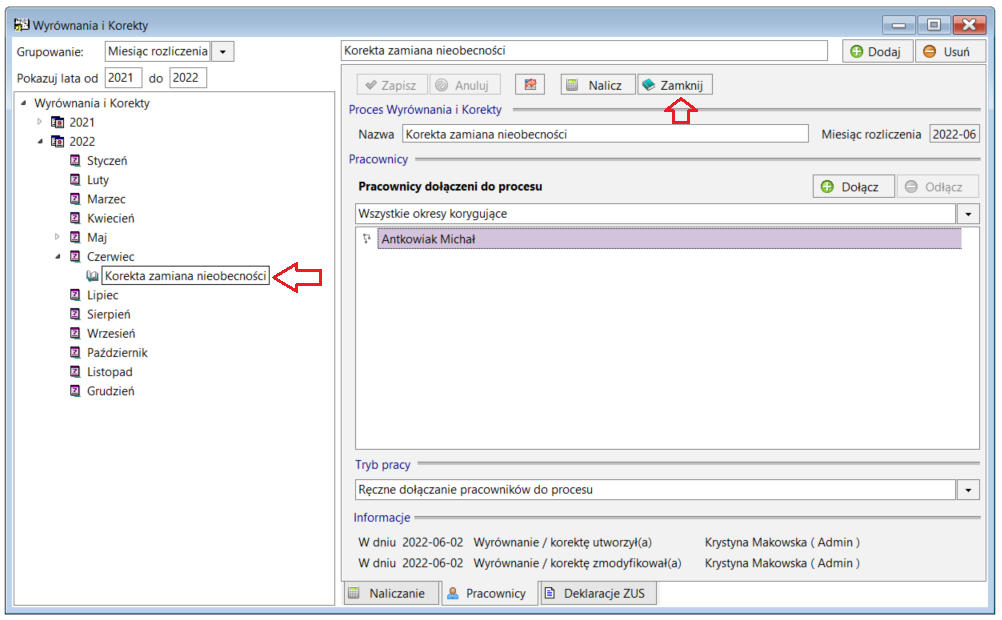
Task: Click the Zapisz button
Action: coord(392,85)
